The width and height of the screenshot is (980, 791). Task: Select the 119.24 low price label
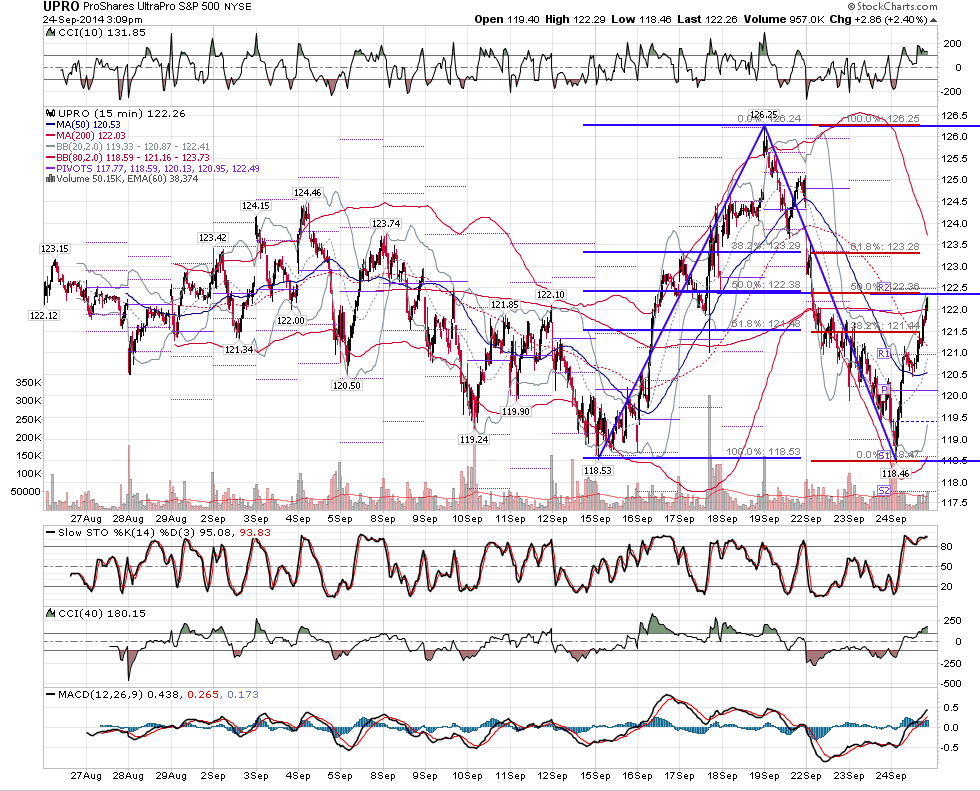coord(474,439)
